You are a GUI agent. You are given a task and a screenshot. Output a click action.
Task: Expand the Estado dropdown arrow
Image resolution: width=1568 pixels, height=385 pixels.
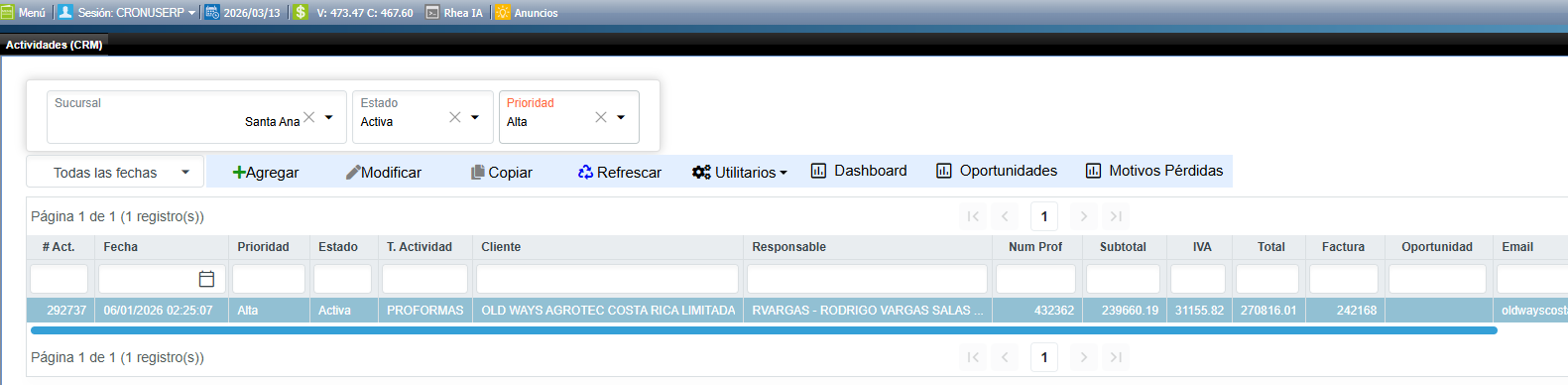[475, 117]
